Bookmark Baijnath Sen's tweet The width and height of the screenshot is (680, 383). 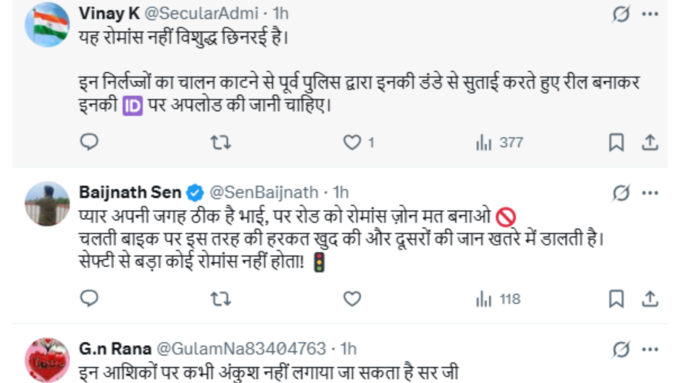tap(616, 299)
